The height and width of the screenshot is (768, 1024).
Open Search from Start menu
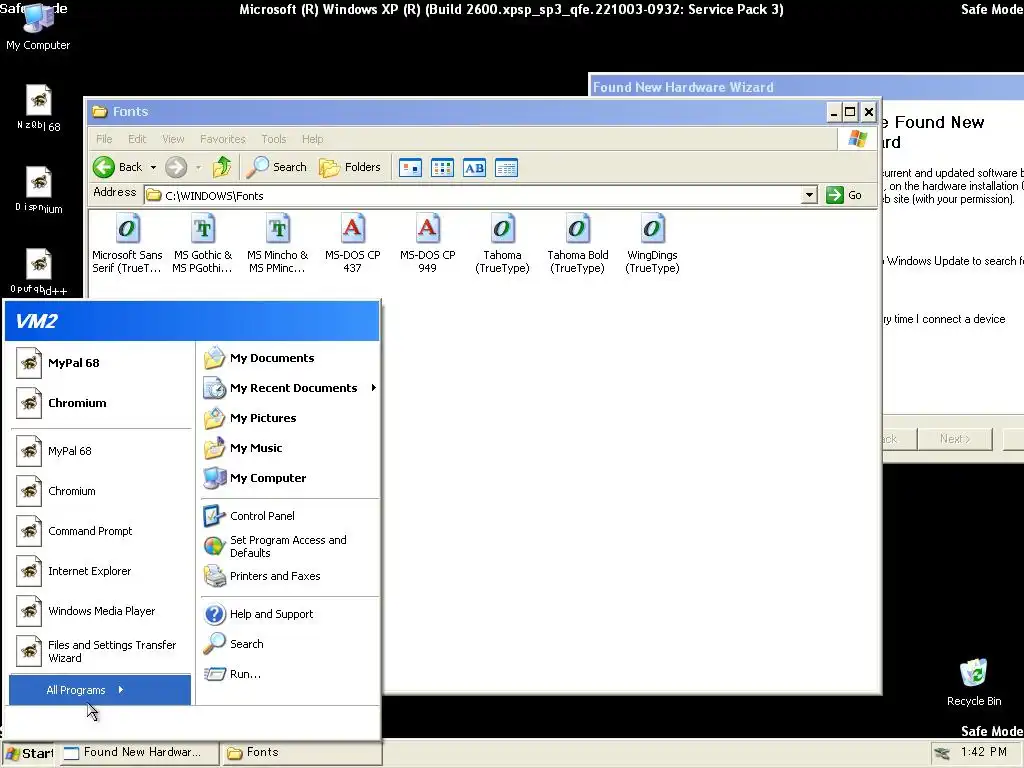click(x=289, y=644)
